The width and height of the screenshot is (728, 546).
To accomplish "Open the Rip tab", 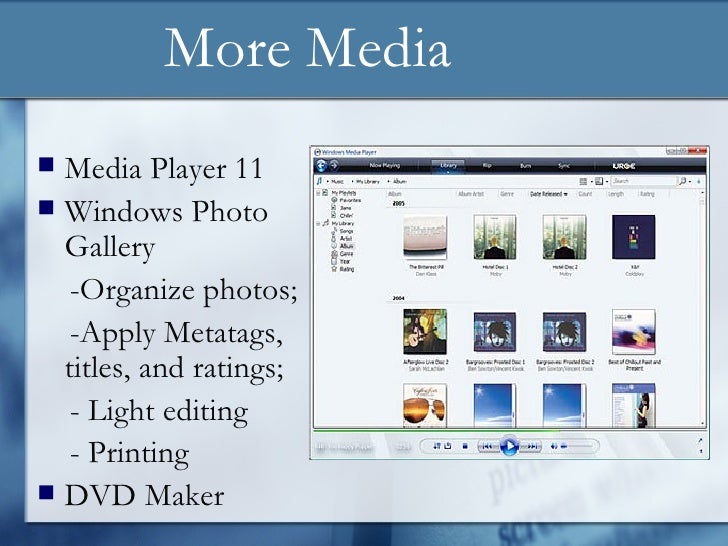I will coord(487,165).
